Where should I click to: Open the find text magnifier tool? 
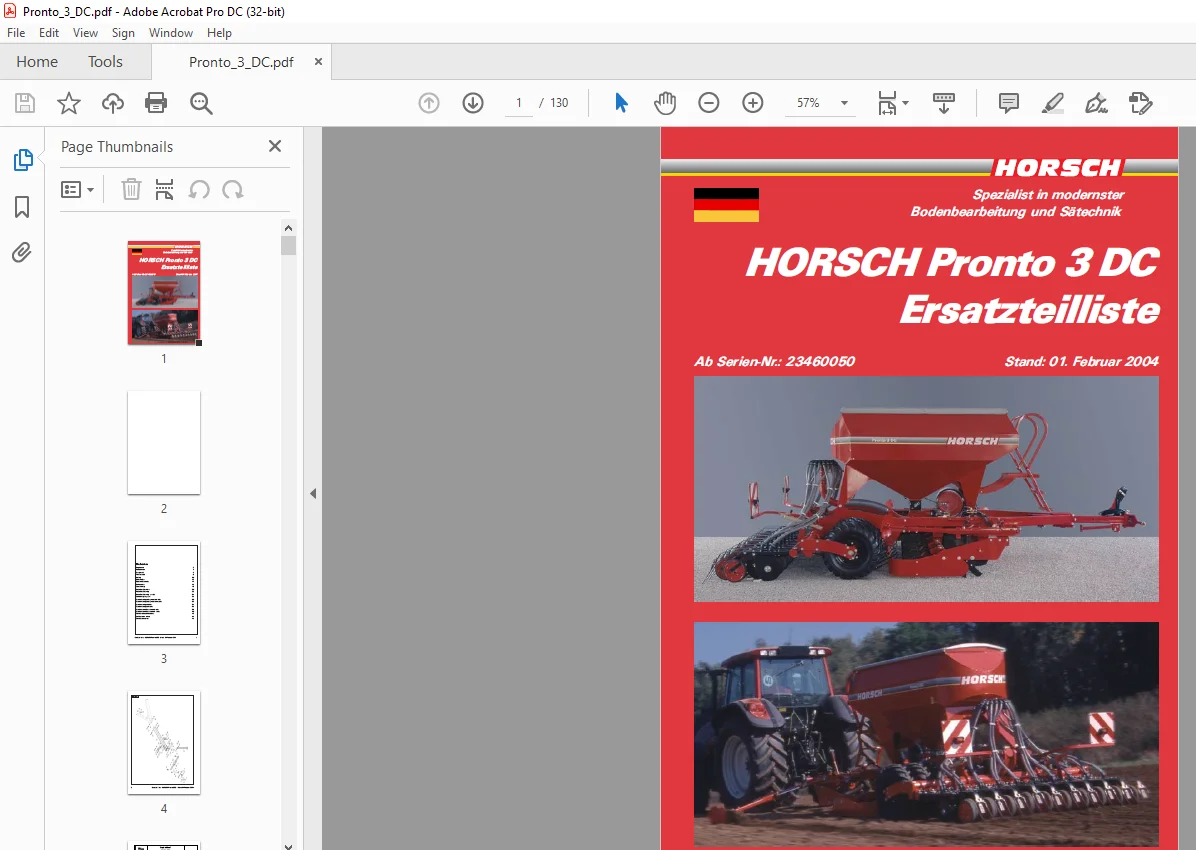(201, 103)
